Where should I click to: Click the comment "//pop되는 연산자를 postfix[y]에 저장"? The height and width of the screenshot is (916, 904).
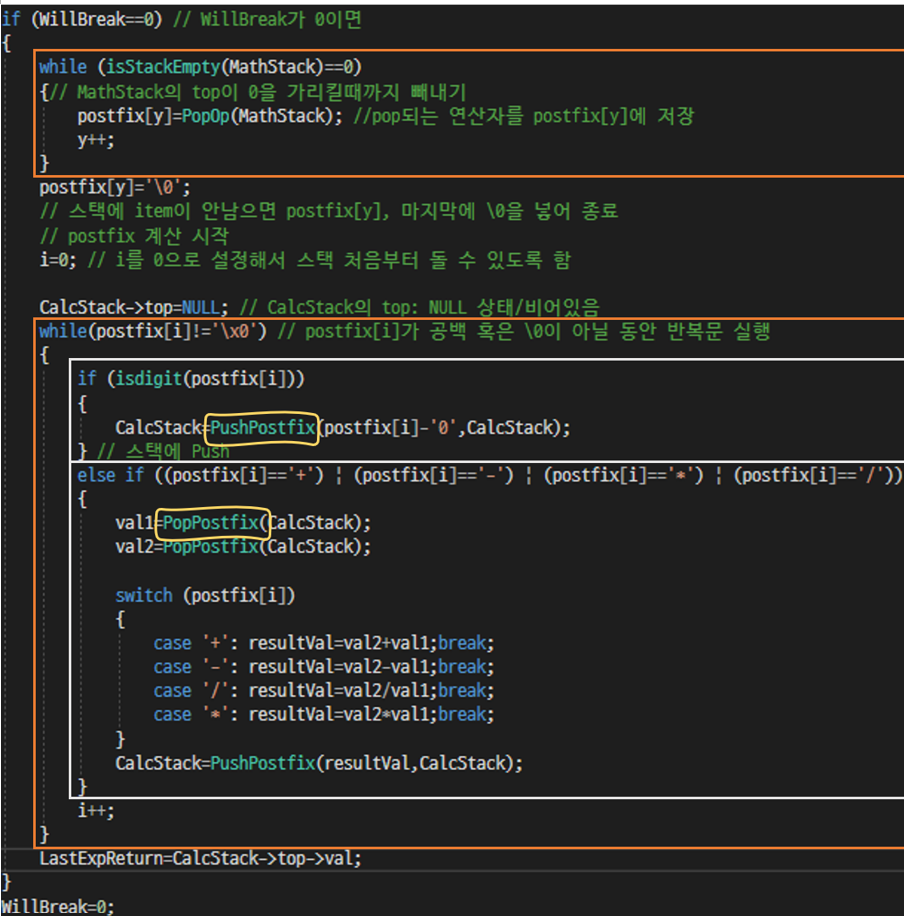(x=524, y=116)
